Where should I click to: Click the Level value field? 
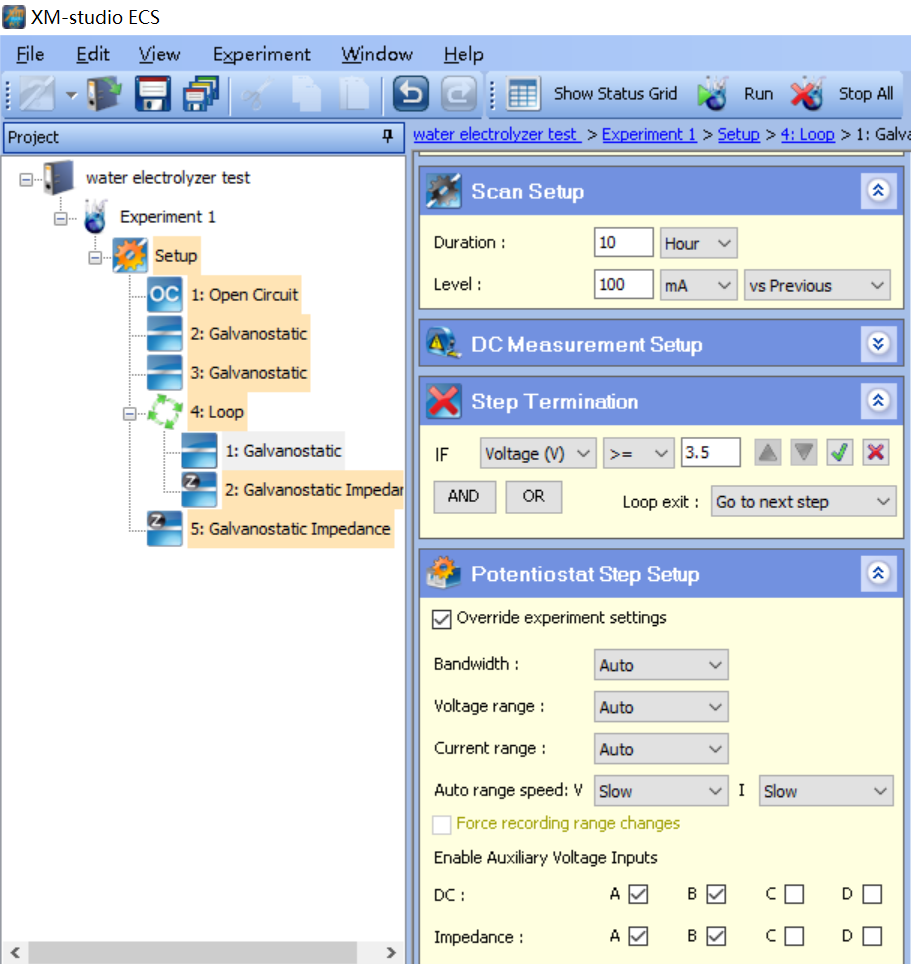coord(623,285)
